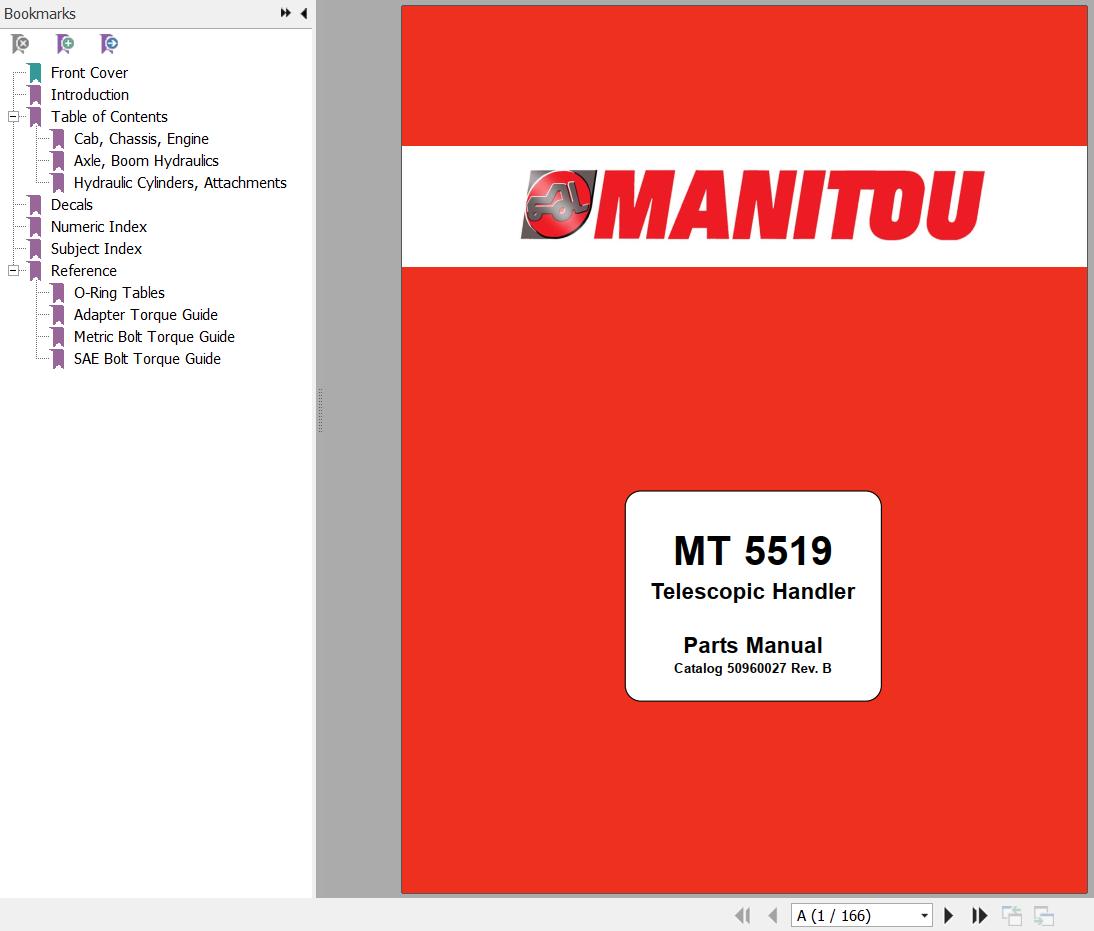This screenshot has height=931, width=1094.
Task: Click the MT 5519 title text
Action: coord(753,551)
